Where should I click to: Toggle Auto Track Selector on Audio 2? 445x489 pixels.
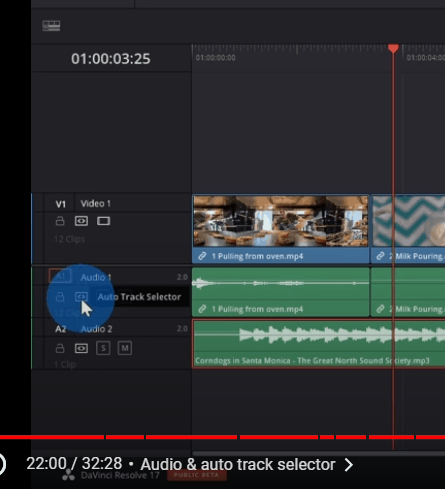coord(81,348)
